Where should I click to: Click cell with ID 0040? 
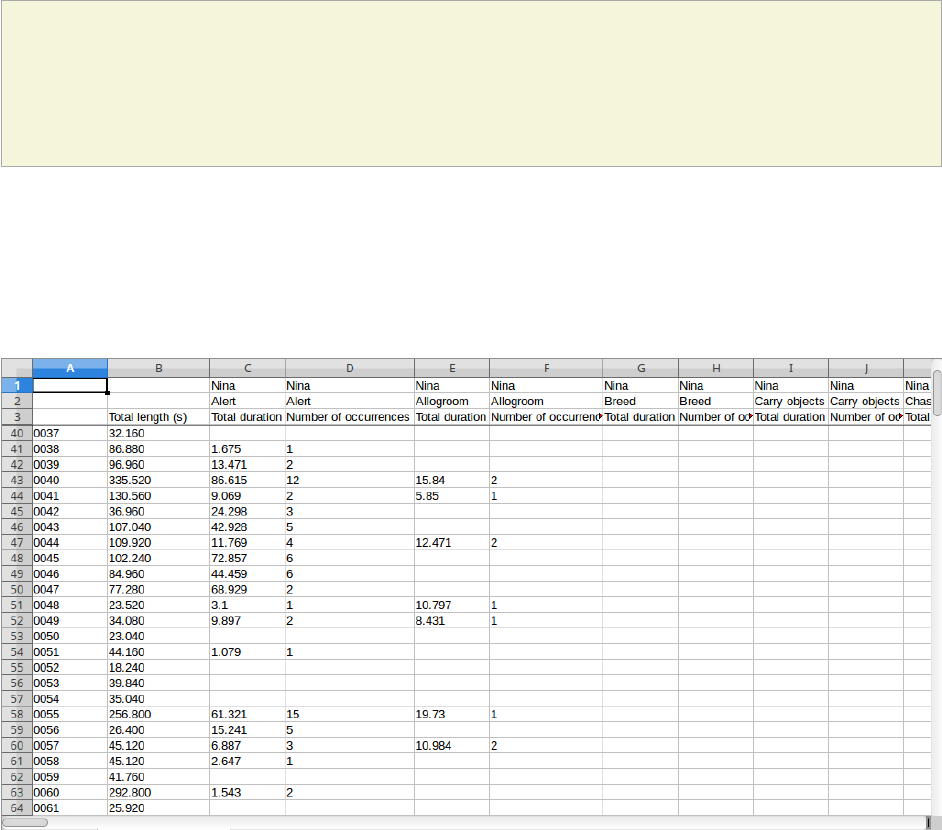point(70,480)
